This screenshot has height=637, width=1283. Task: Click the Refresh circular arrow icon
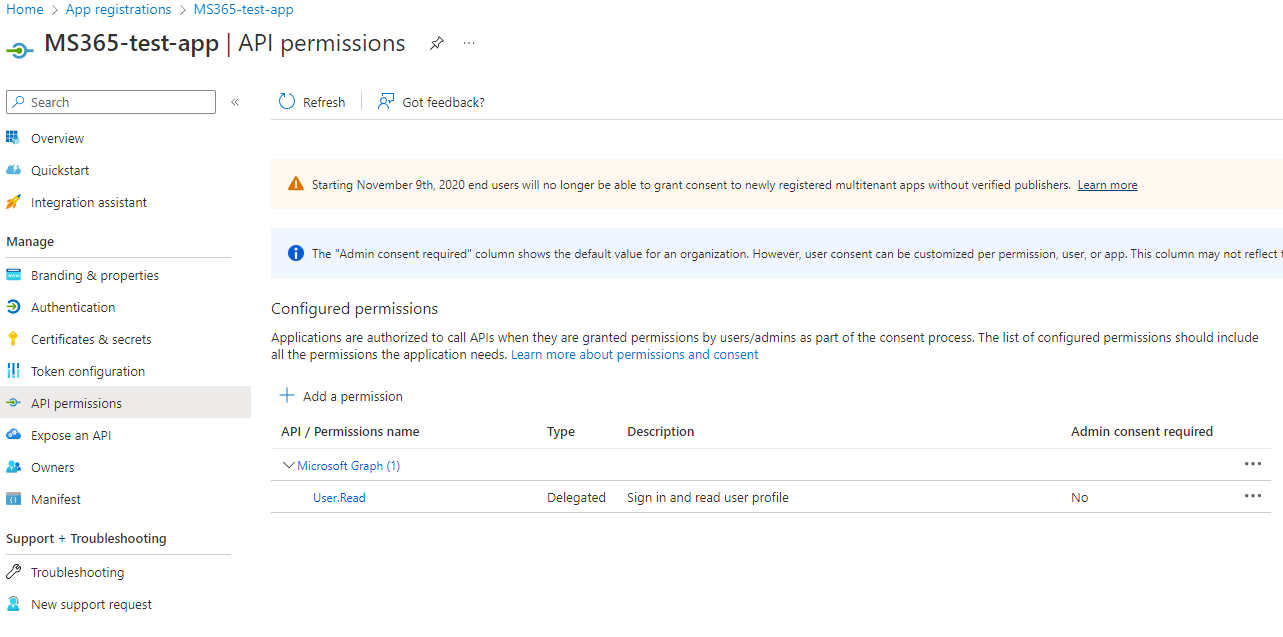[287, 102]
